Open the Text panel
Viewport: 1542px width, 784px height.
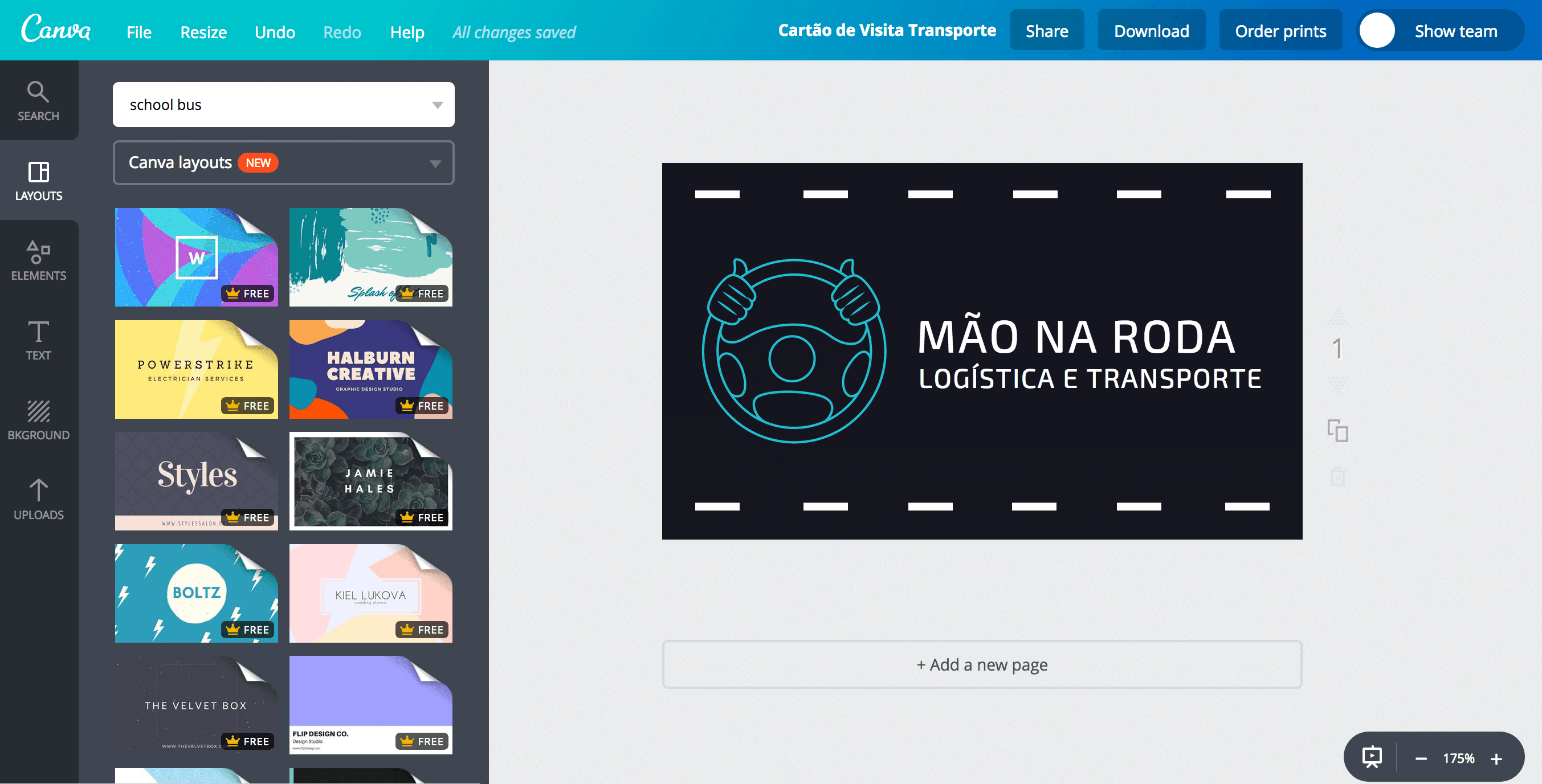pos(38,340)
